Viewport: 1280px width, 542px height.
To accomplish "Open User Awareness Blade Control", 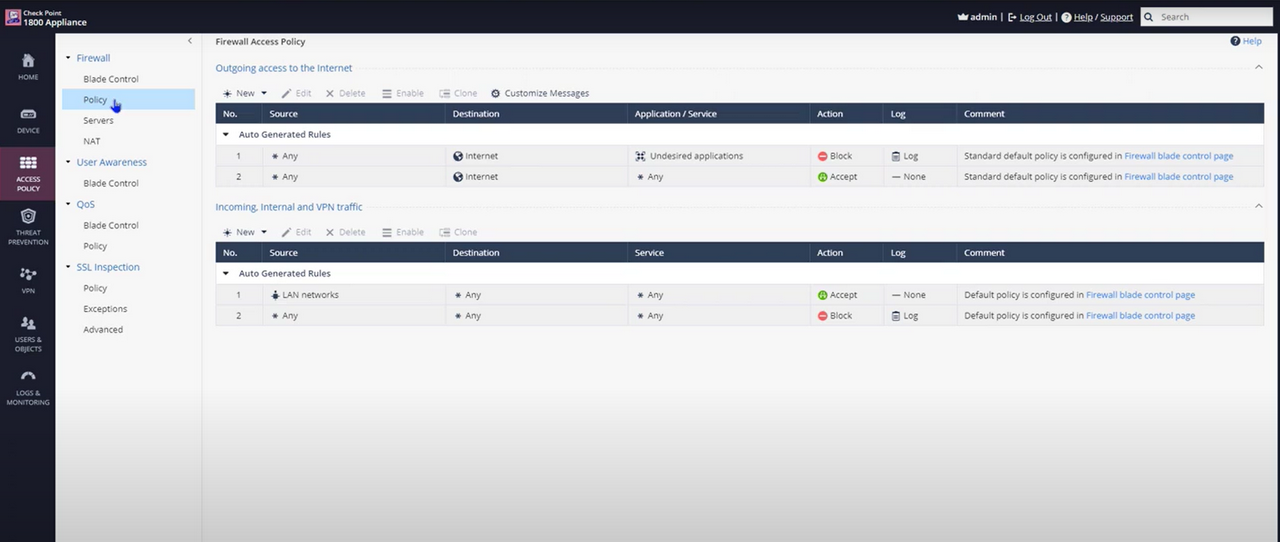I will (x=111, y=183).
